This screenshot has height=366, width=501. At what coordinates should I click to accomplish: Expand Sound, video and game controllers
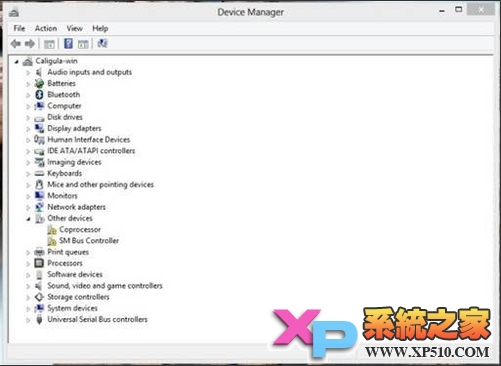(28, 286)
